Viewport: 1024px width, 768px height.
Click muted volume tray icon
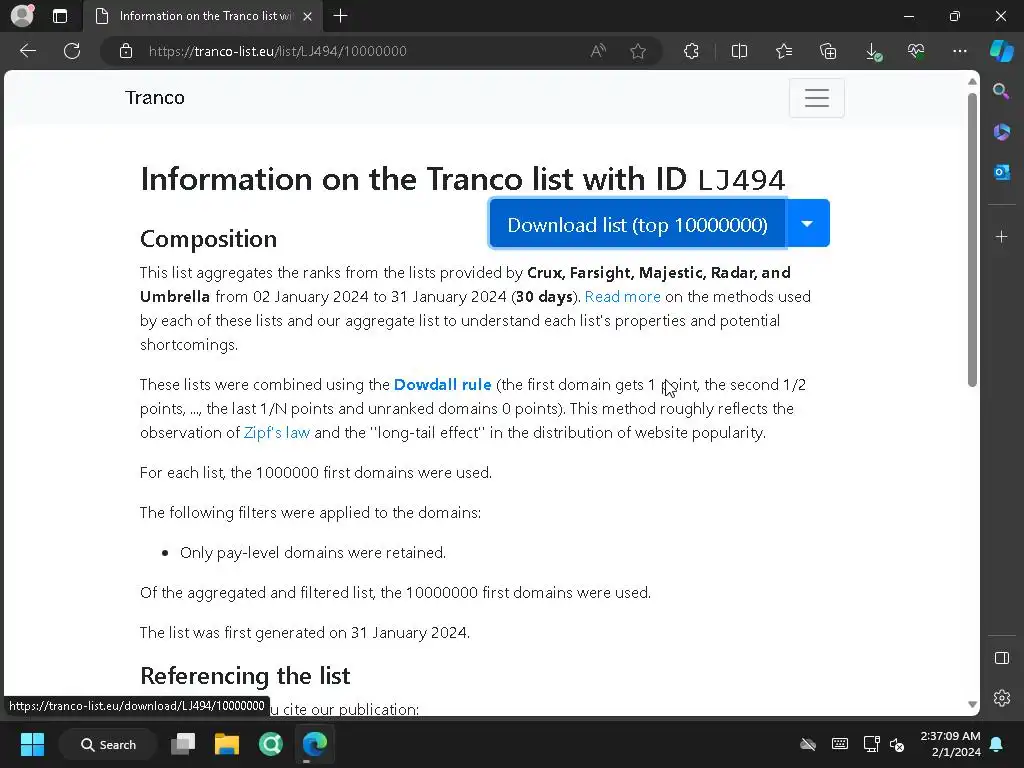[x=897, y=744]
